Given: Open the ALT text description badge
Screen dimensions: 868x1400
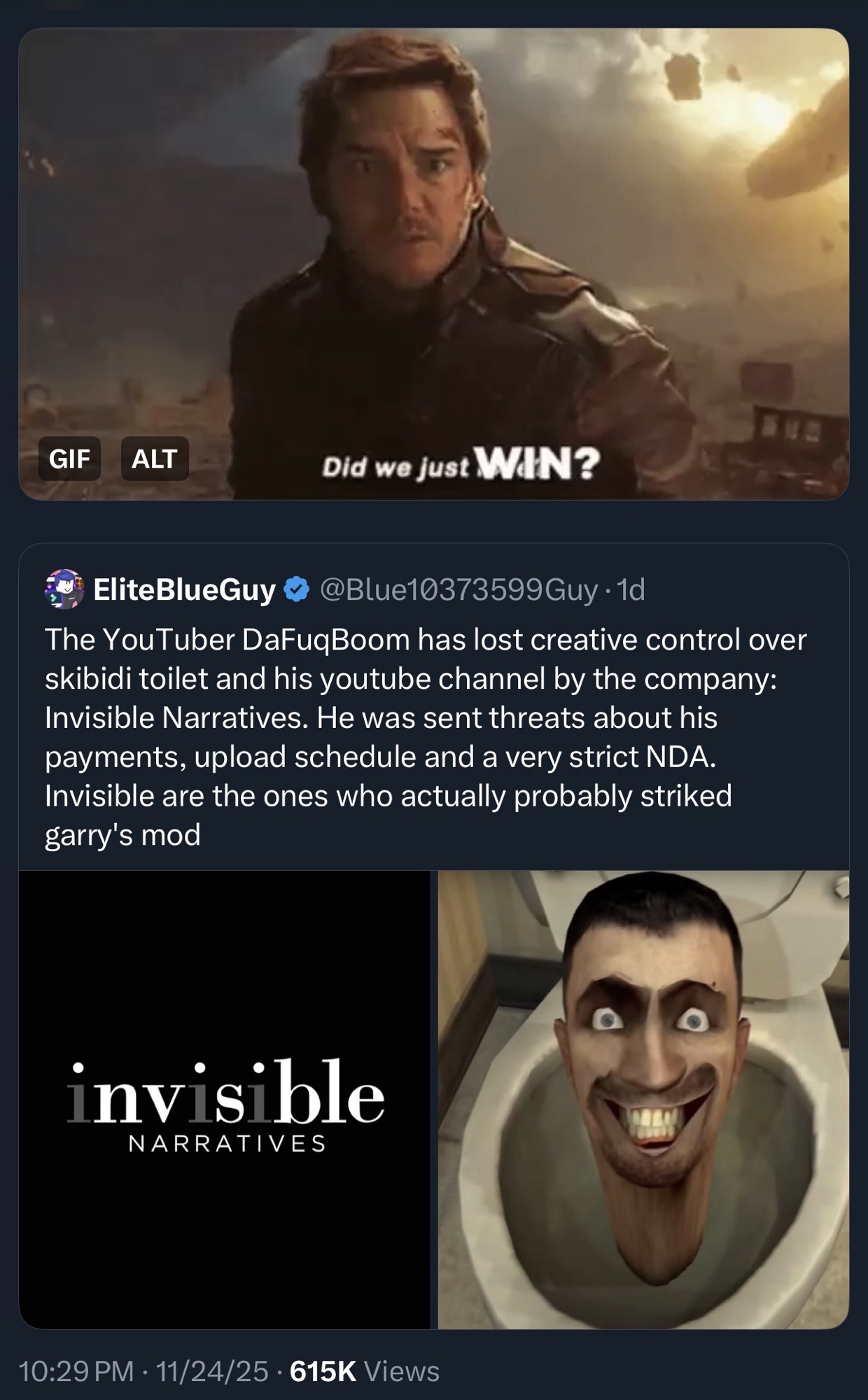Looking at the screenshot, I should tap(155, 458).
